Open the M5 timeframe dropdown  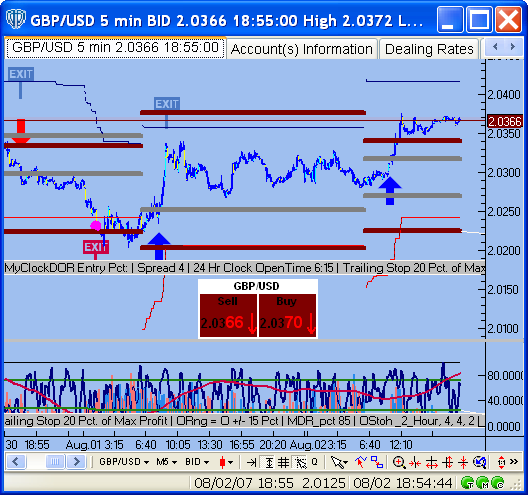(x=166, y=462)
